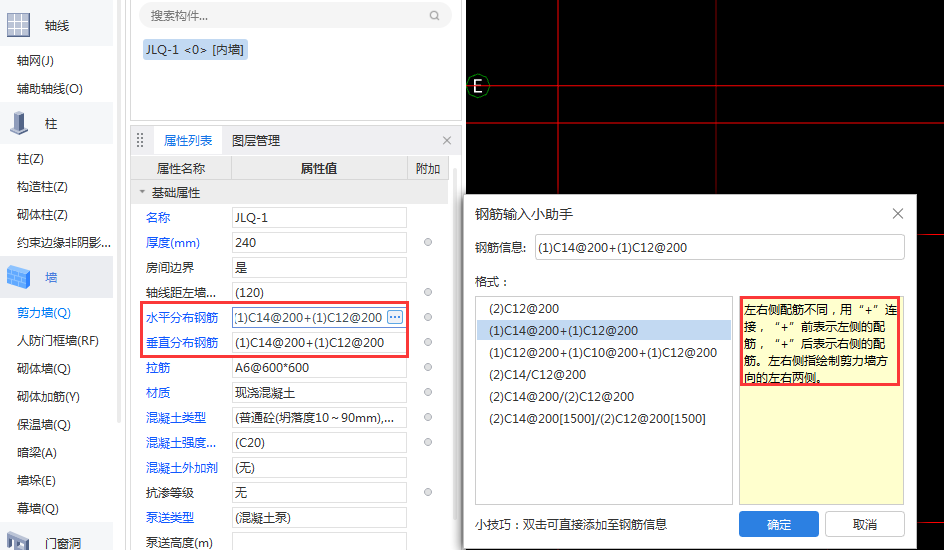The width and height of the screenshot is (944, 550).
Task: Choose format (1)C14@200+(1)C12@200 in list
Action: click(x=603, y=330)
